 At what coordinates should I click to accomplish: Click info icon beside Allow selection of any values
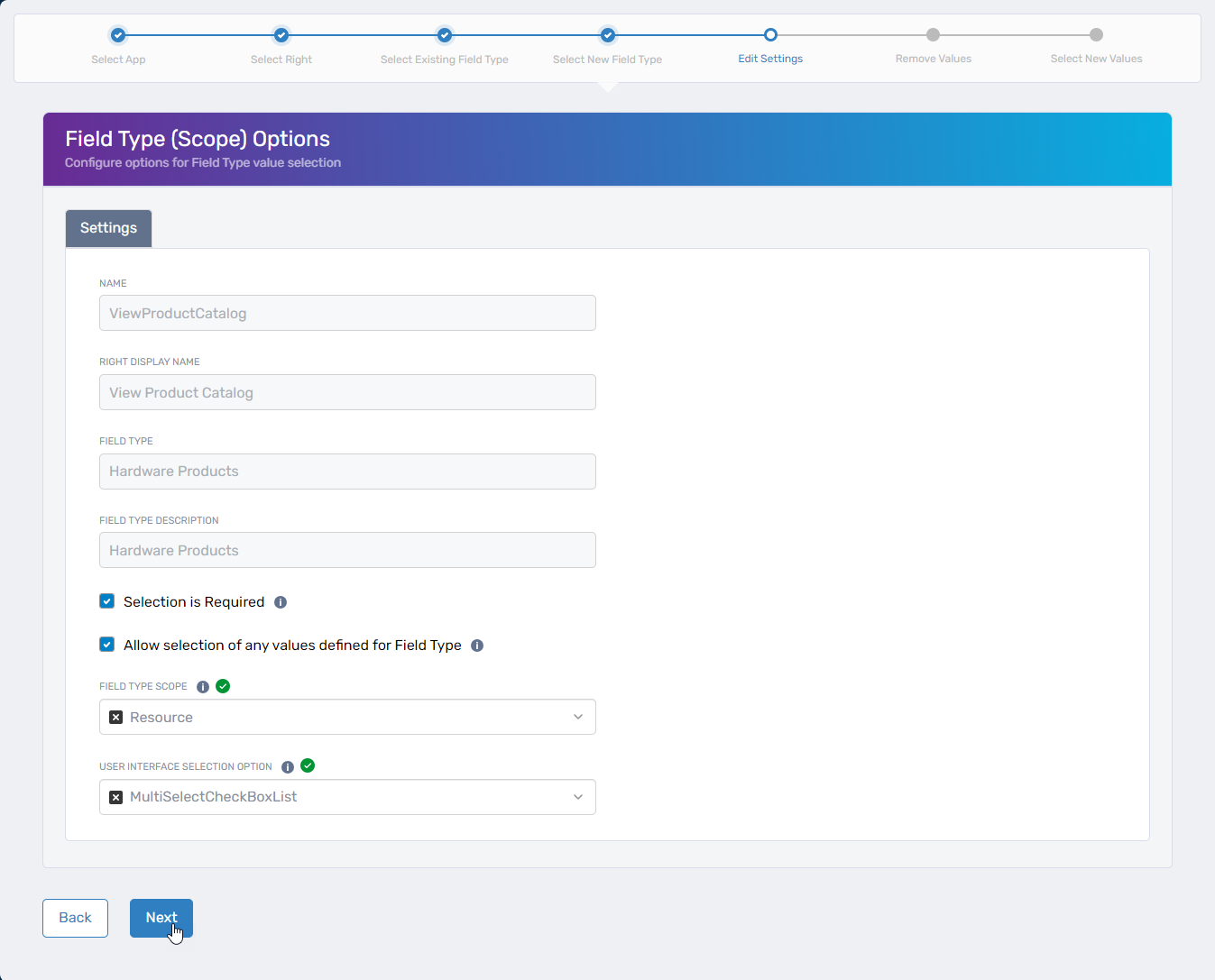(477, 646)
